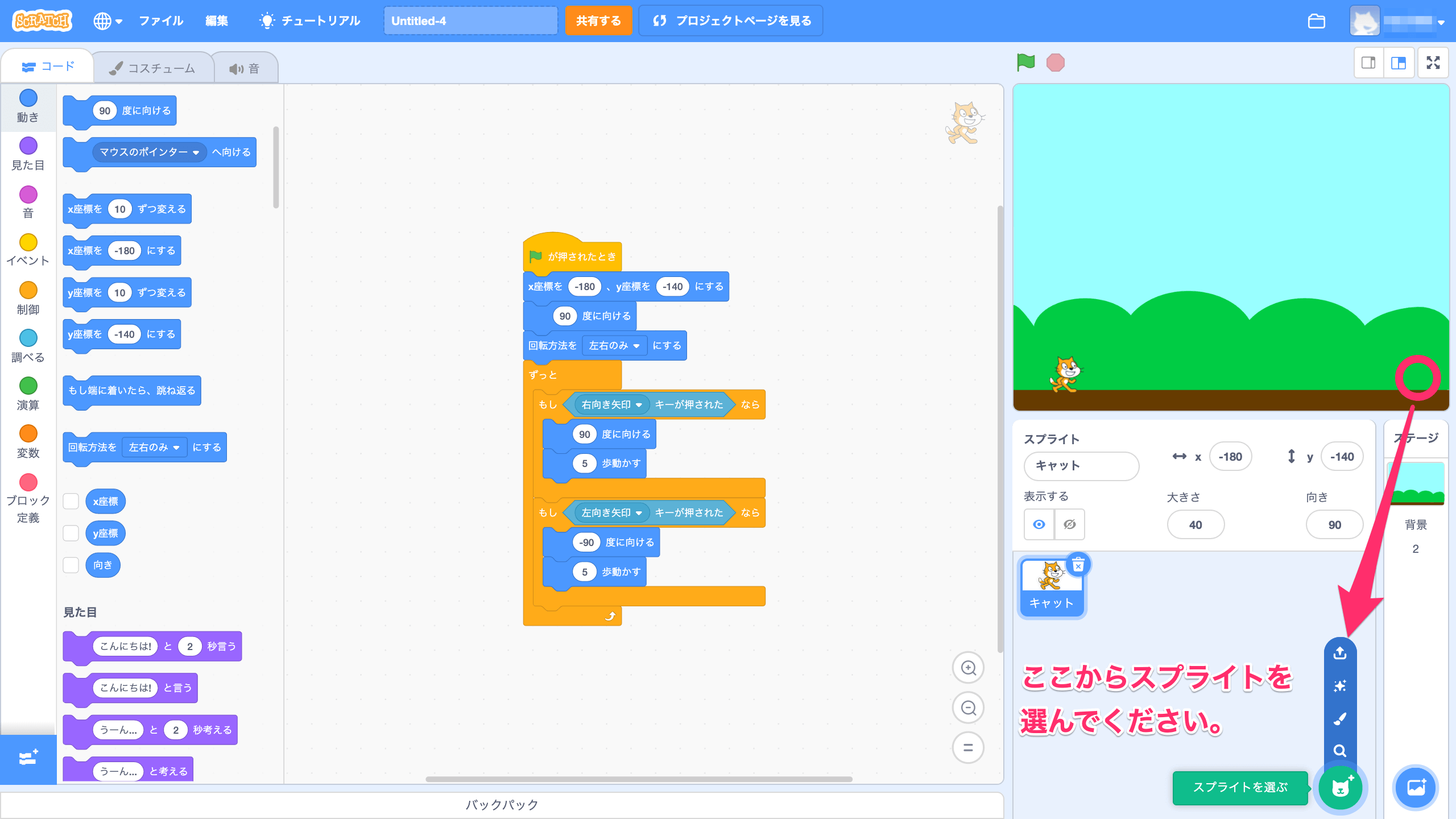Click the 向き direction field 90
This screenshot has width=1456, height=819.
(1334, 525)
